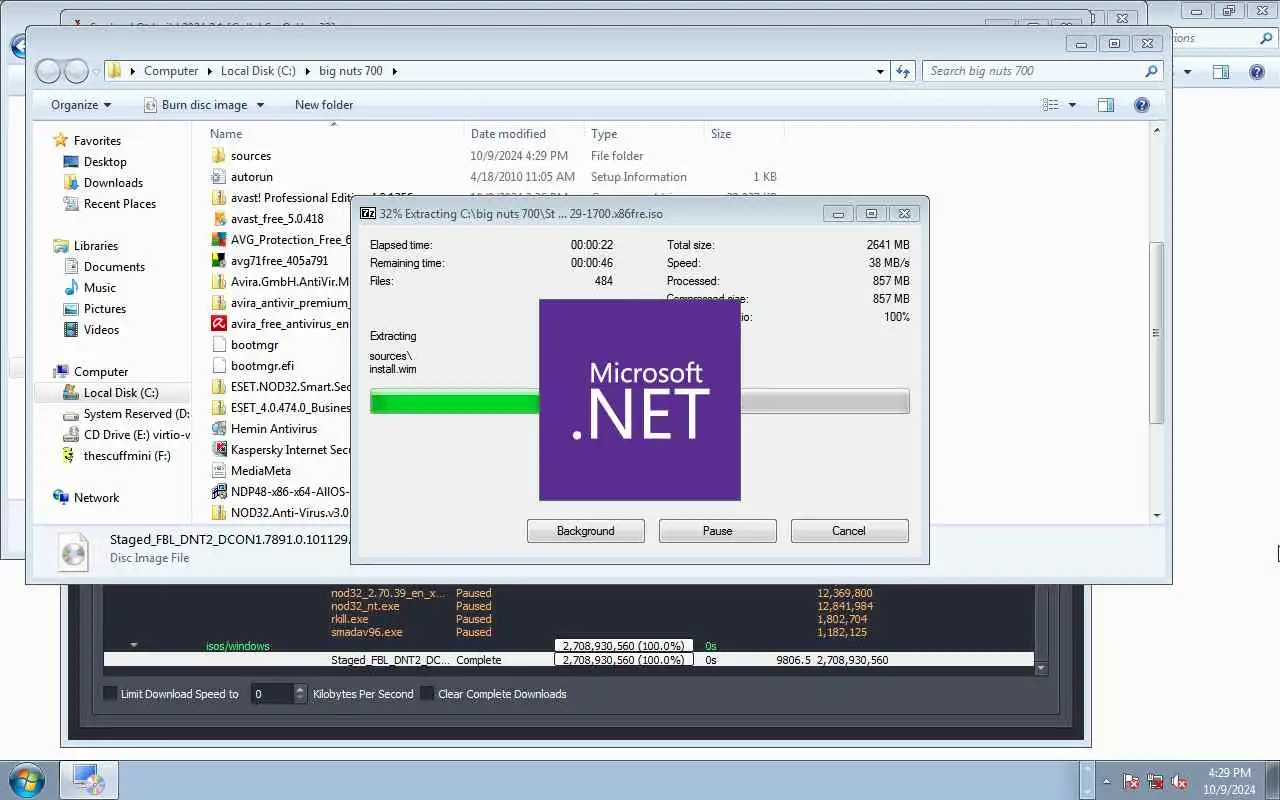The width and height of the screenshot is (1280, 800).
Task: Select Desktop under Favorites
Action: [x=105, y=161]
